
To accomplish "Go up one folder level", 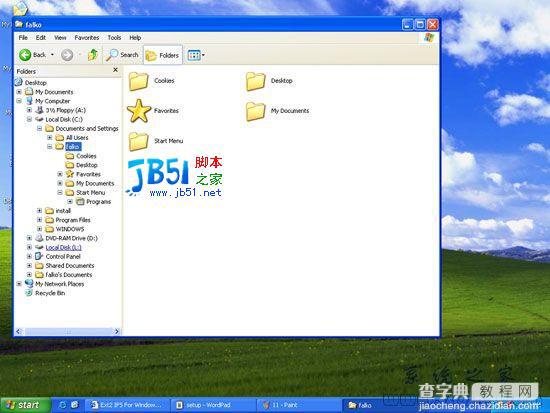I will click(x=93, y=55).
